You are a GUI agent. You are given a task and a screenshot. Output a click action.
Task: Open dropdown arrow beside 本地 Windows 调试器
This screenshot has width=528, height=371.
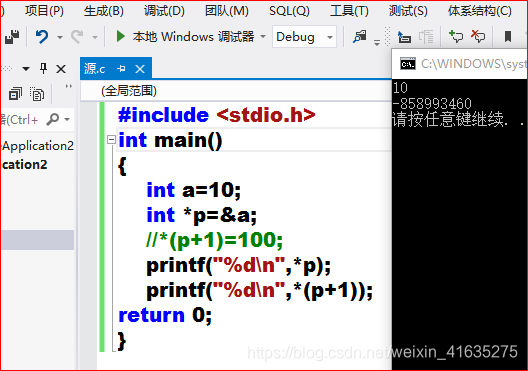263,36
